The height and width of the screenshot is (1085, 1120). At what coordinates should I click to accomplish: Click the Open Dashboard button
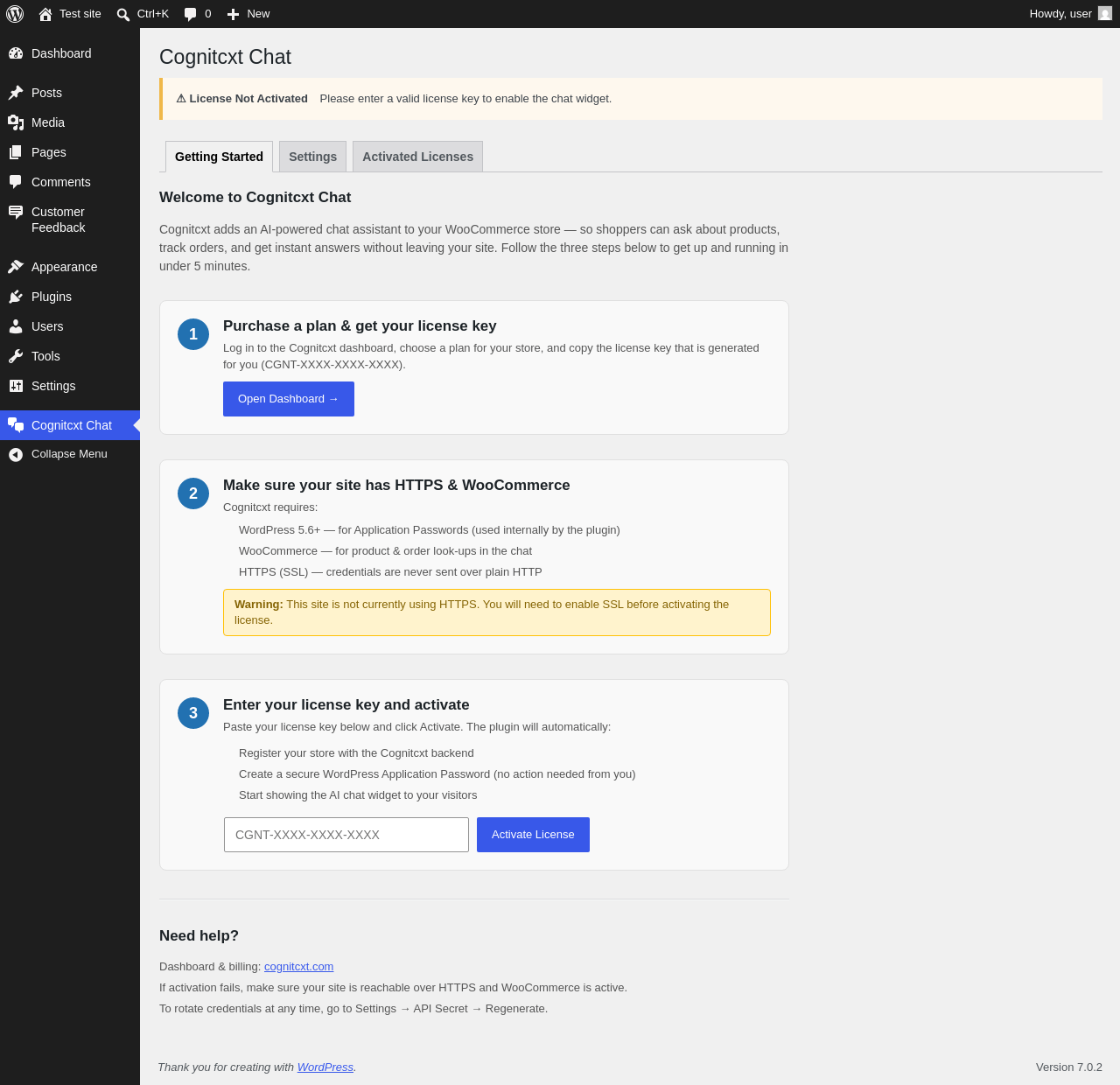(289, 399)
